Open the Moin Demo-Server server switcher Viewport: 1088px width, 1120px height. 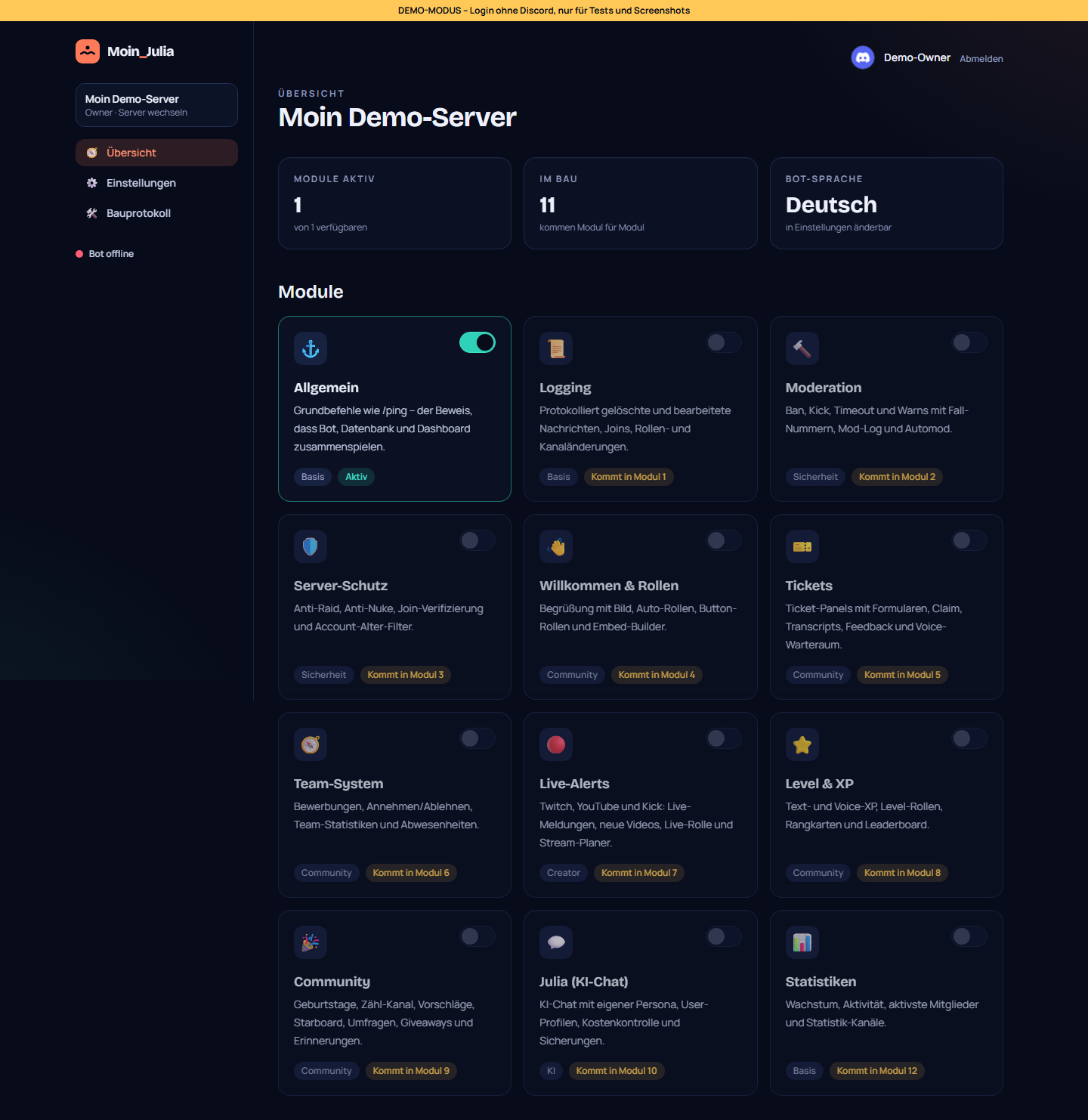(x=156, y=105)
